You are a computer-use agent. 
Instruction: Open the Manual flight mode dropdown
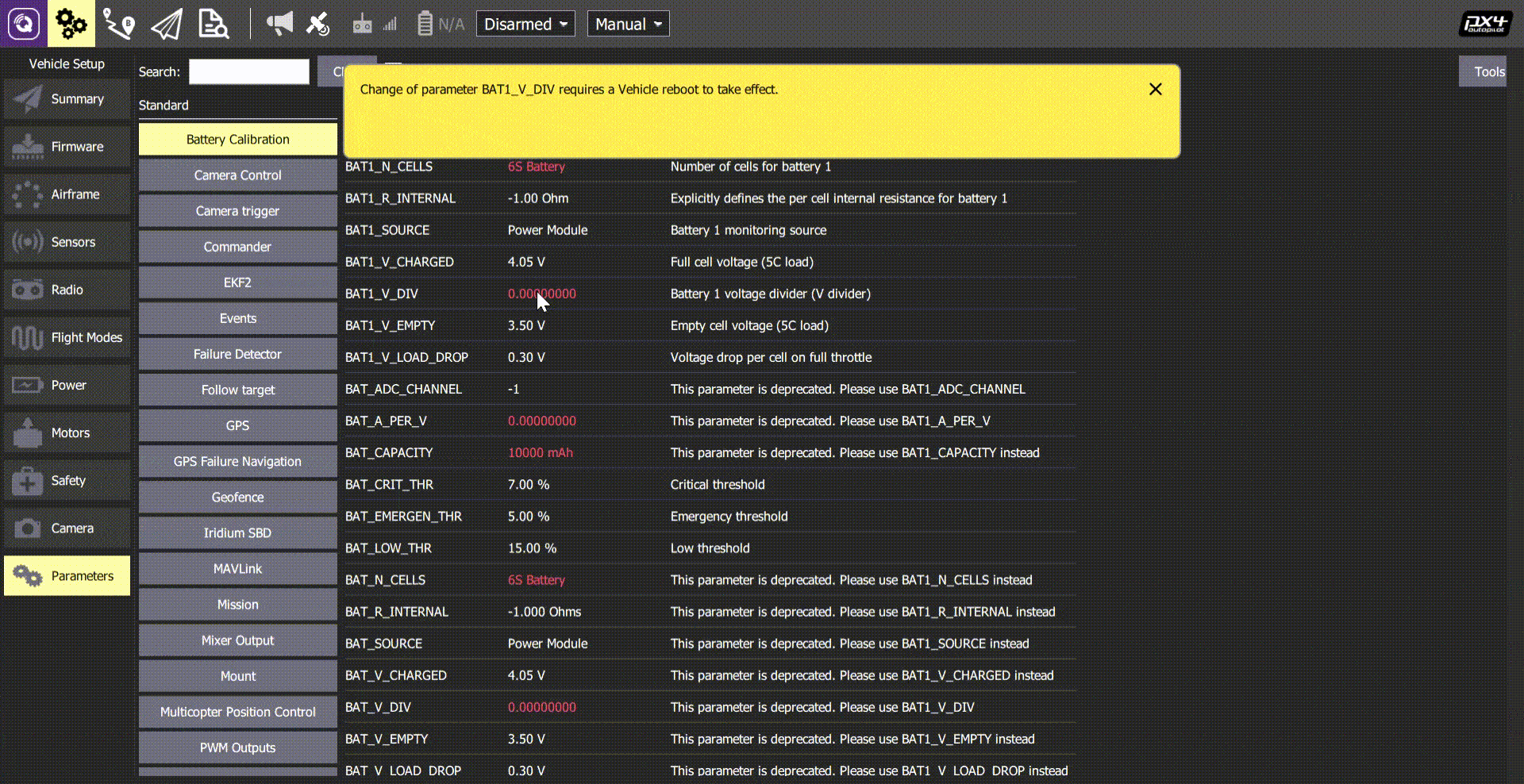[x=628, y=24]
